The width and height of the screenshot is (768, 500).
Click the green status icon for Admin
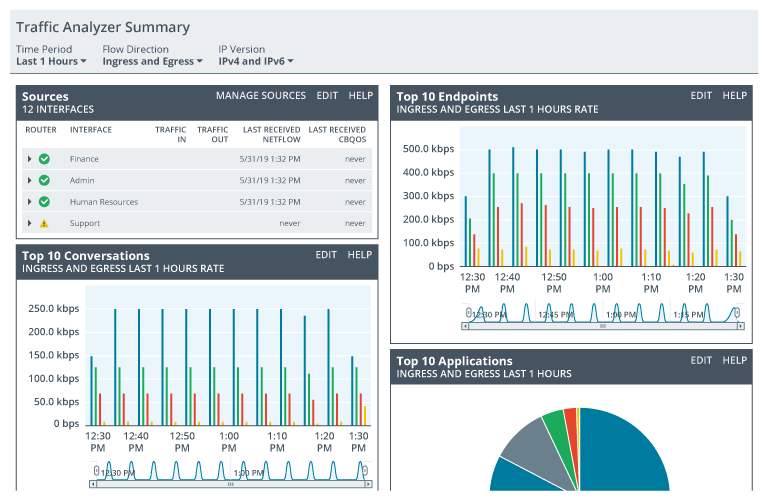[44, 180]
